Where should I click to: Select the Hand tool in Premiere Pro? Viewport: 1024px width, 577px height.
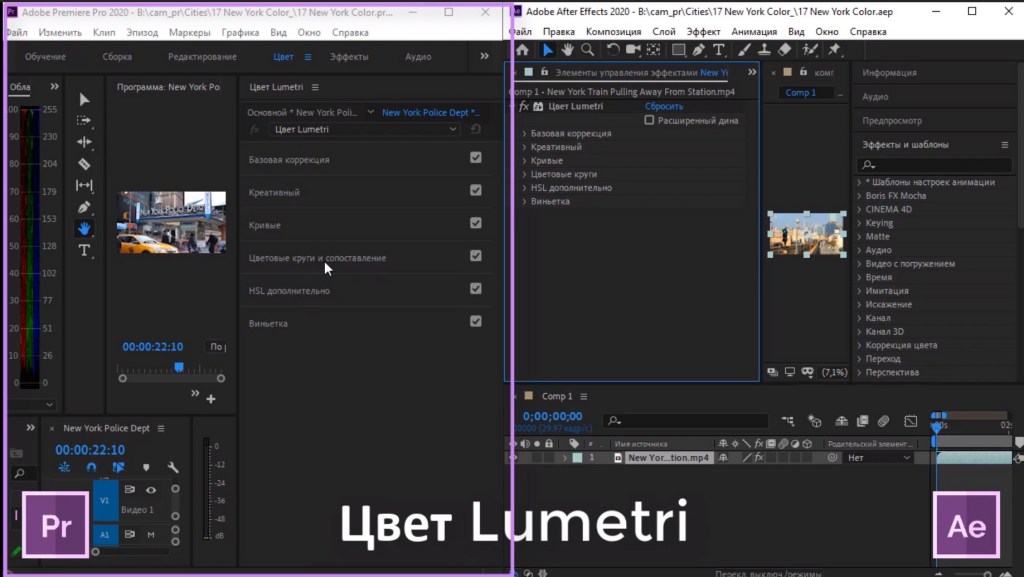(84, 228)
